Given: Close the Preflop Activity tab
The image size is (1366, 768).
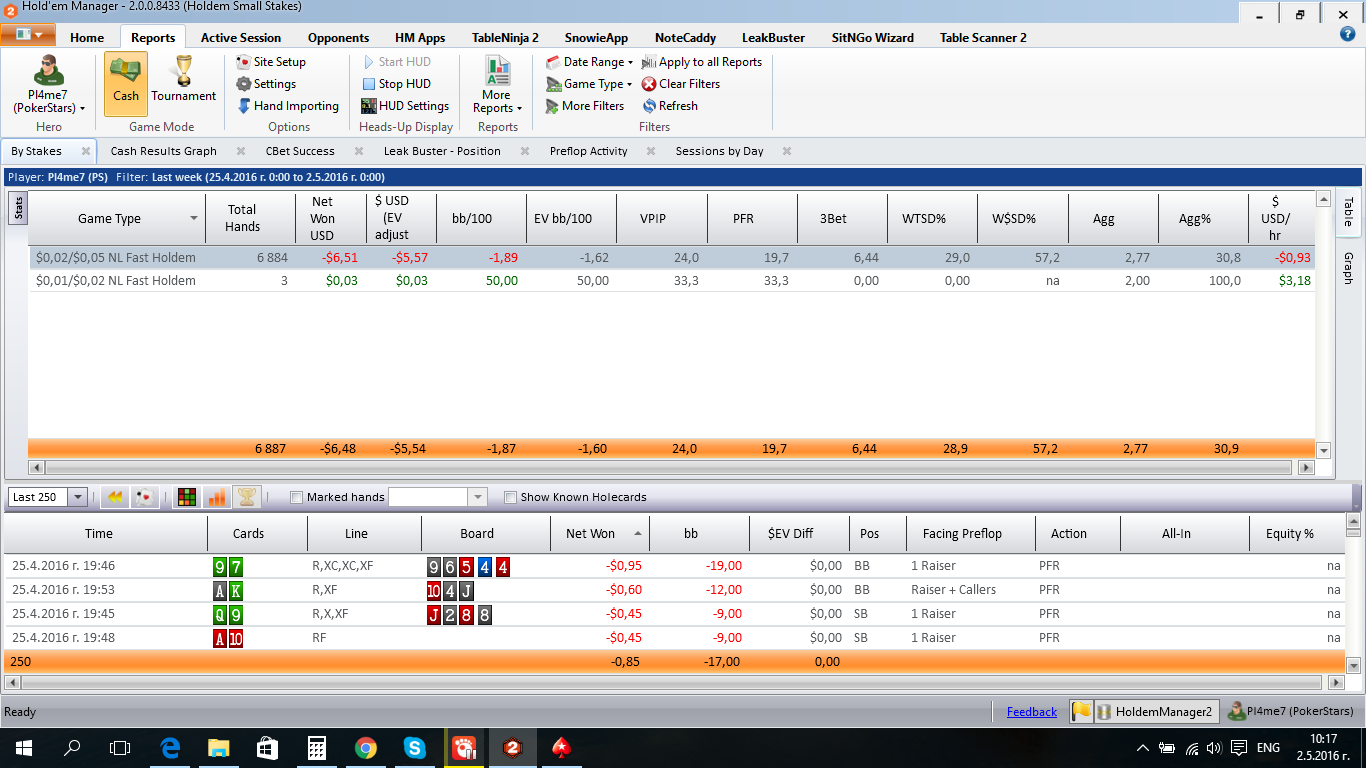Looking at the screenshot, I should tap(651, 152).
